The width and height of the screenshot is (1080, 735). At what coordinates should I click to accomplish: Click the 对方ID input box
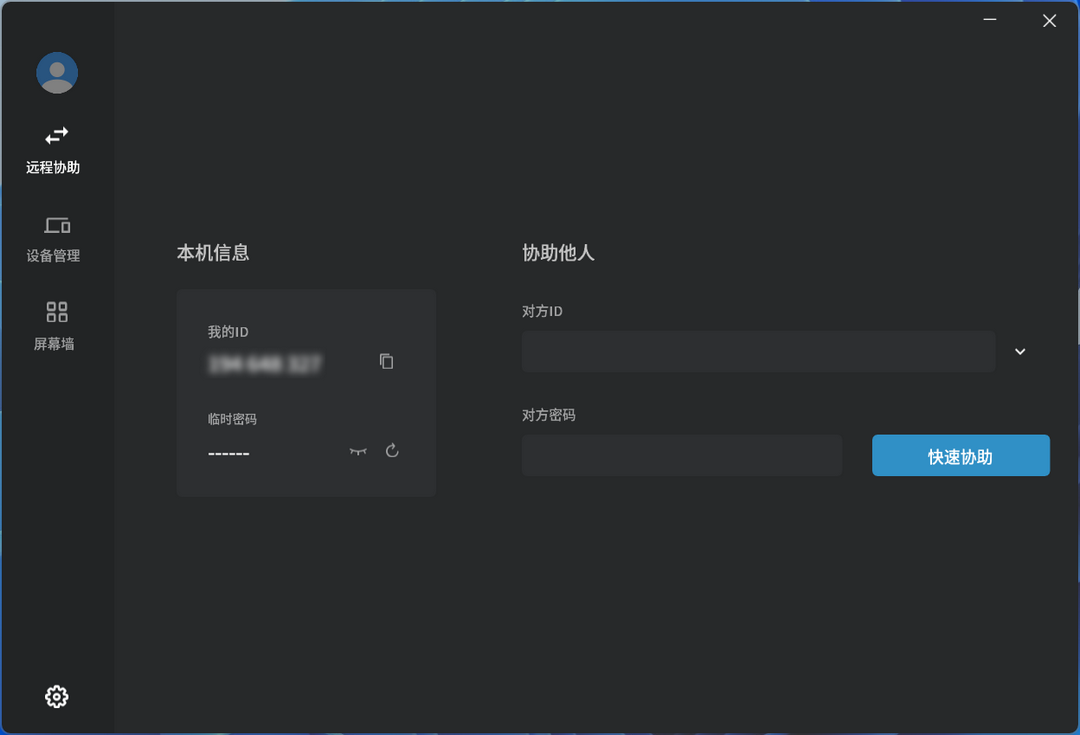[757, 351]
